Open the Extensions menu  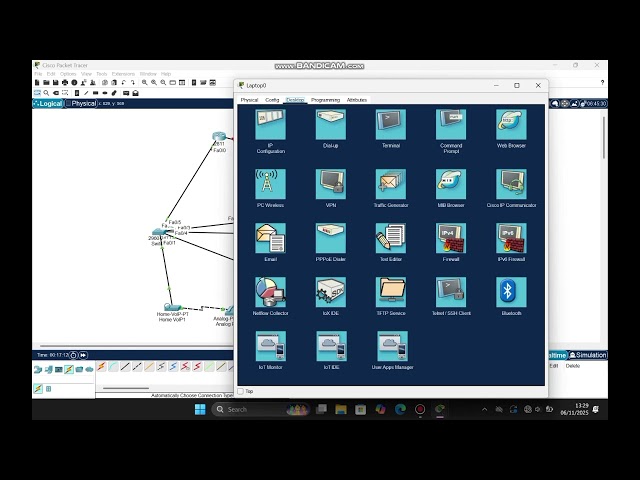pyautogui.click(x=123, y=74)
